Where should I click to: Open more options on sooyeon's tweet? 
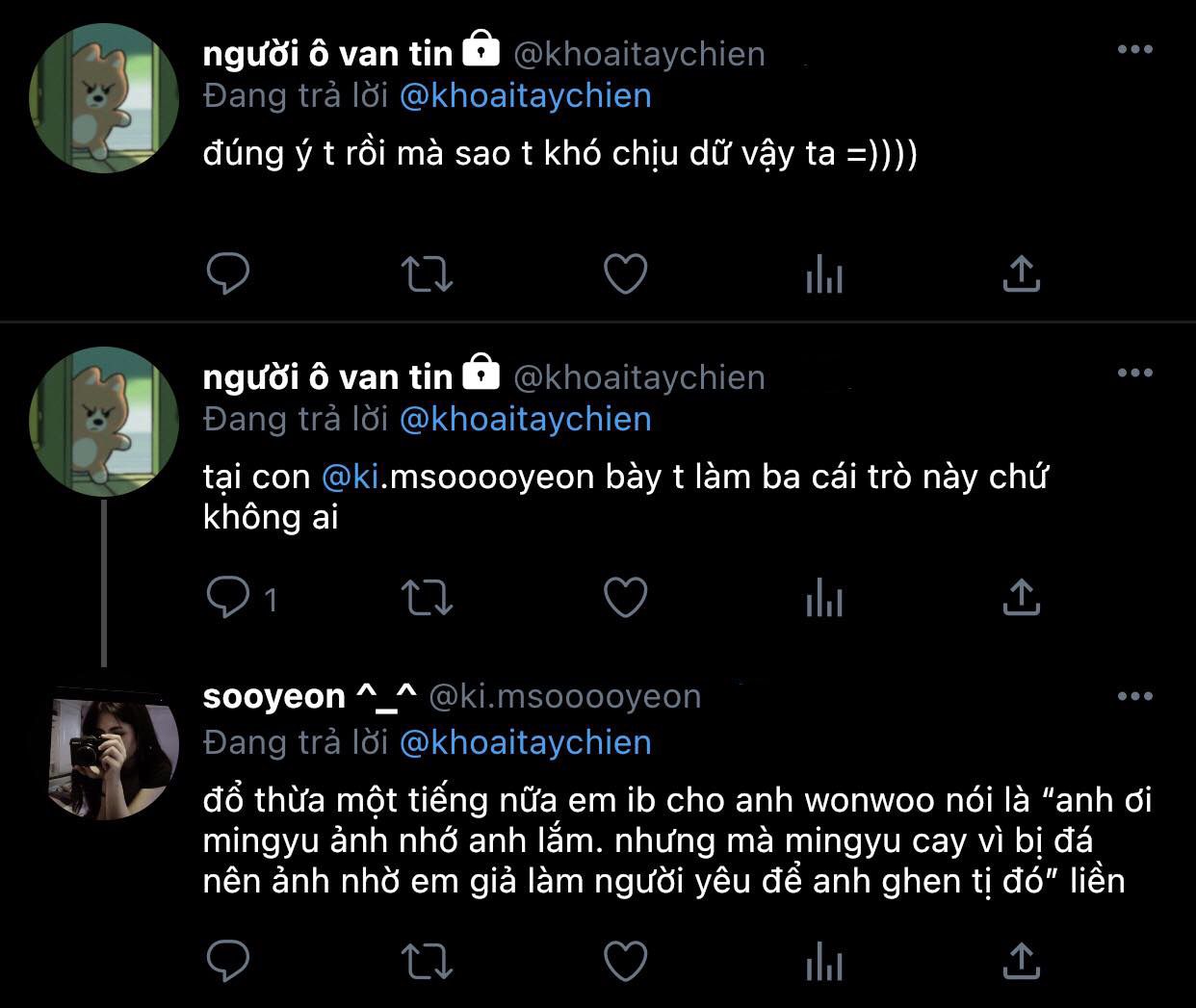pyautogui.click(x=1134, y=697)
